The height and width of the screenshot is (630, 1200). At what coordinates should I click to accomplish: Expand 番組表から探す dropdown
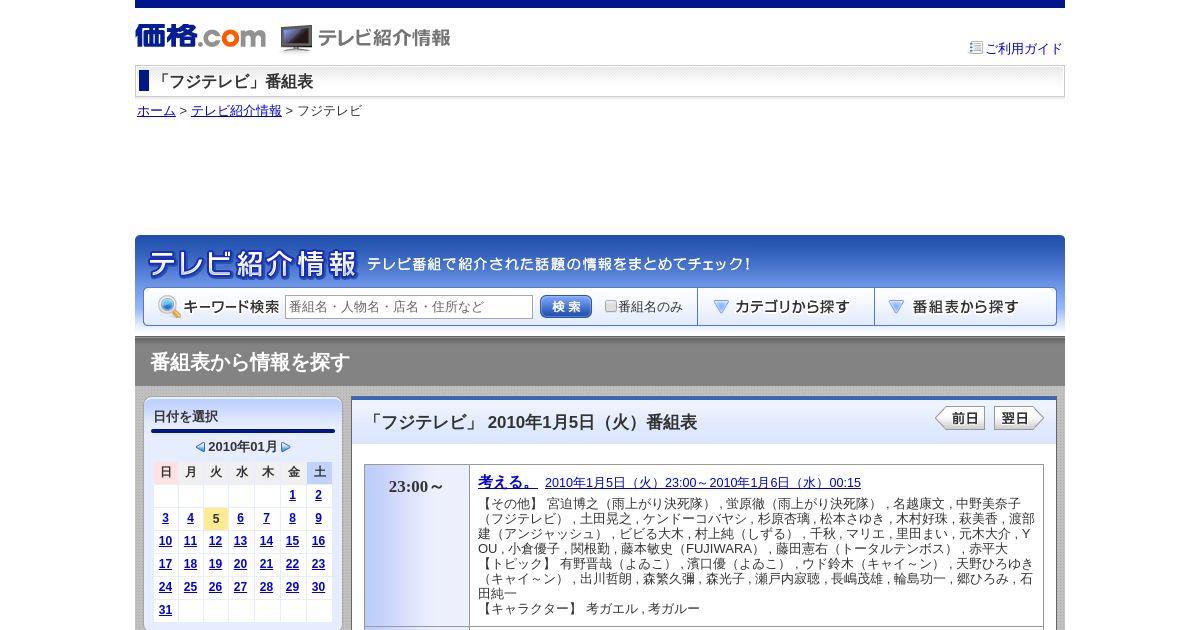(966, 307)
